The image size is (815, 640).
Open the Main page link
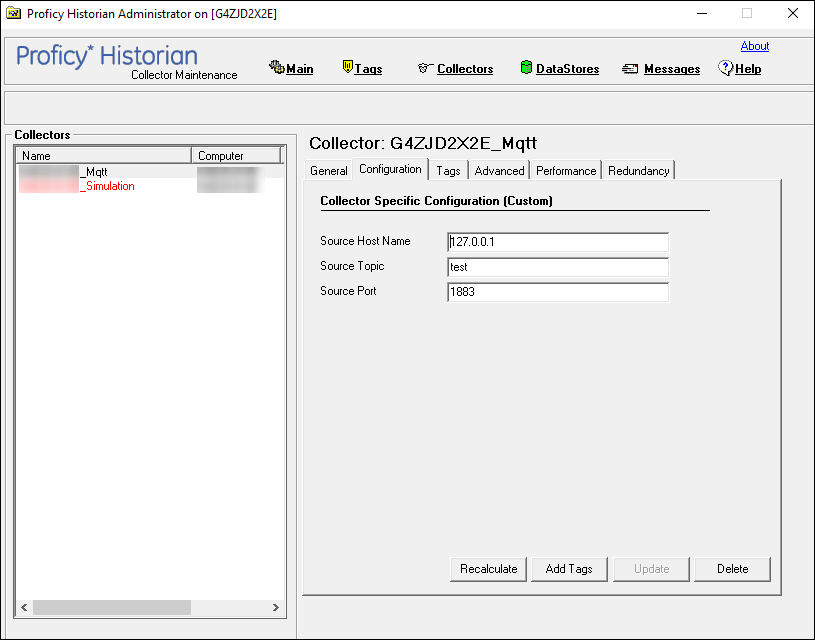click(299, 69)
